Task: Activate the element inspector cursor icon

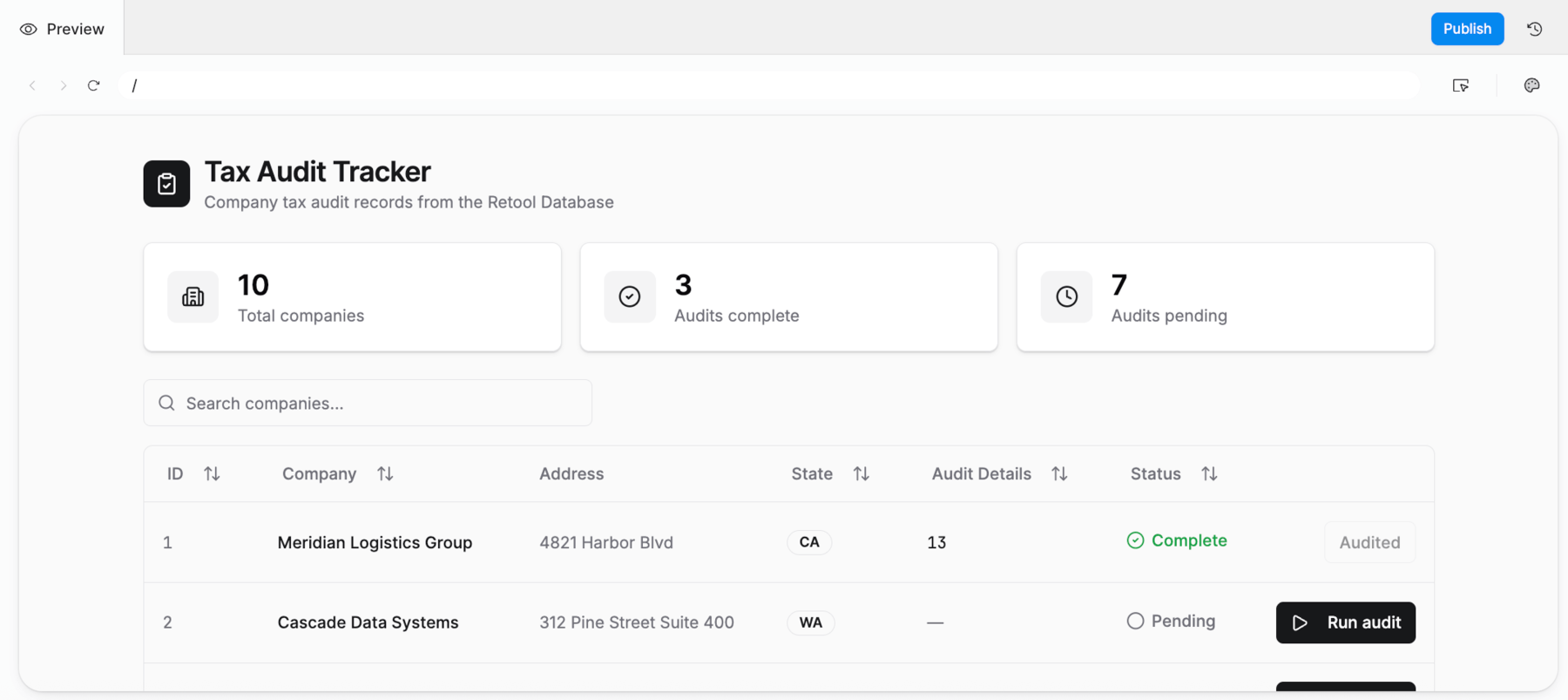Action: [x=1461, y=85]
